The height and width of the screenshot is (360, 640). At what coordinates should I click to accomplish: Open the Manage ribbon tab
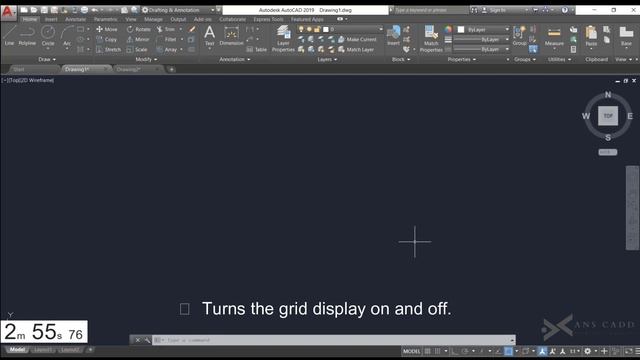[x=153, y=19]
